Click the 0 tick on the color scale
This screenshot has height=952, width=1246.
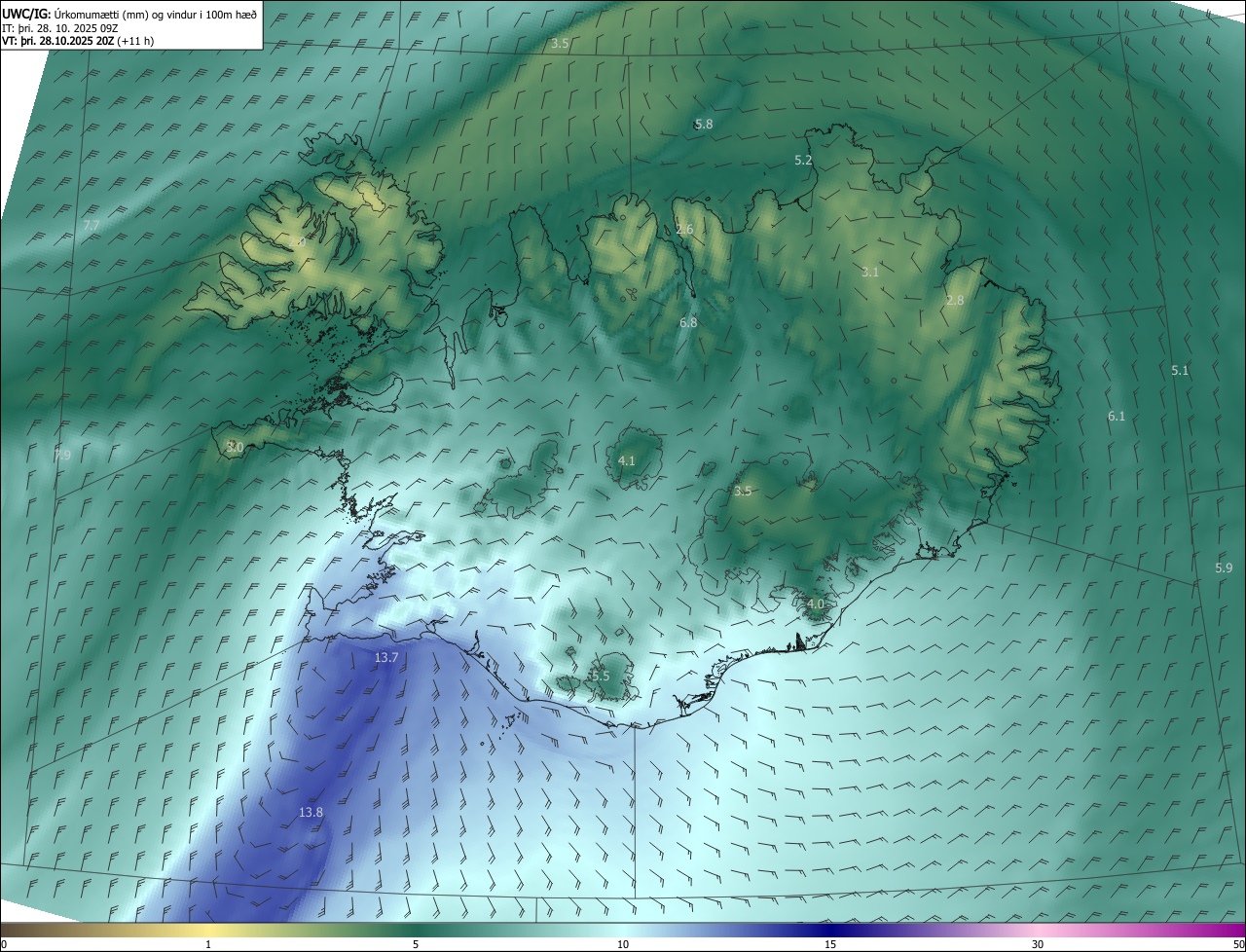point(4,944)
